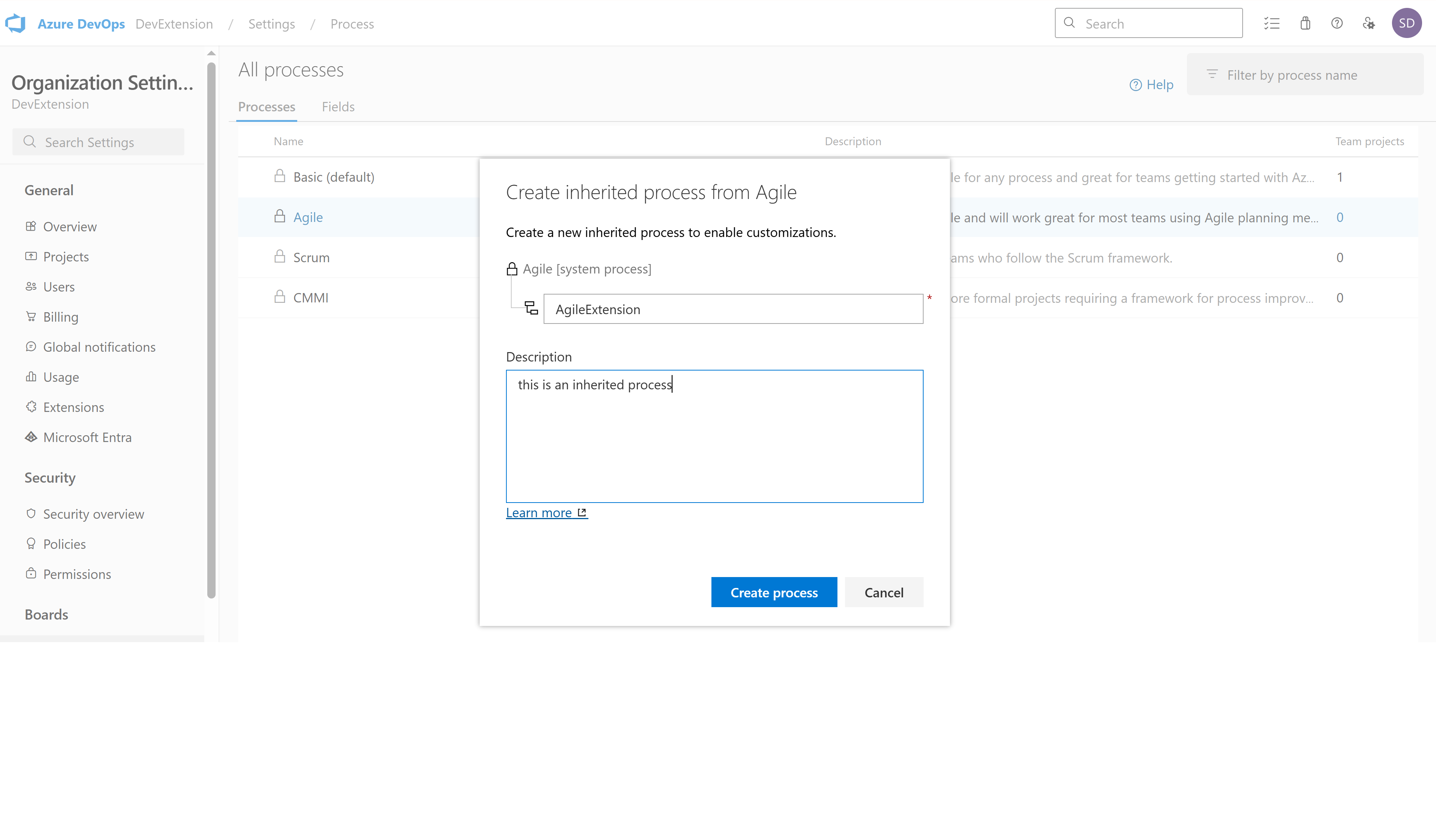Open Security overview in sidebar
This screenshot has width=1436, height=840.
(93, 513)
